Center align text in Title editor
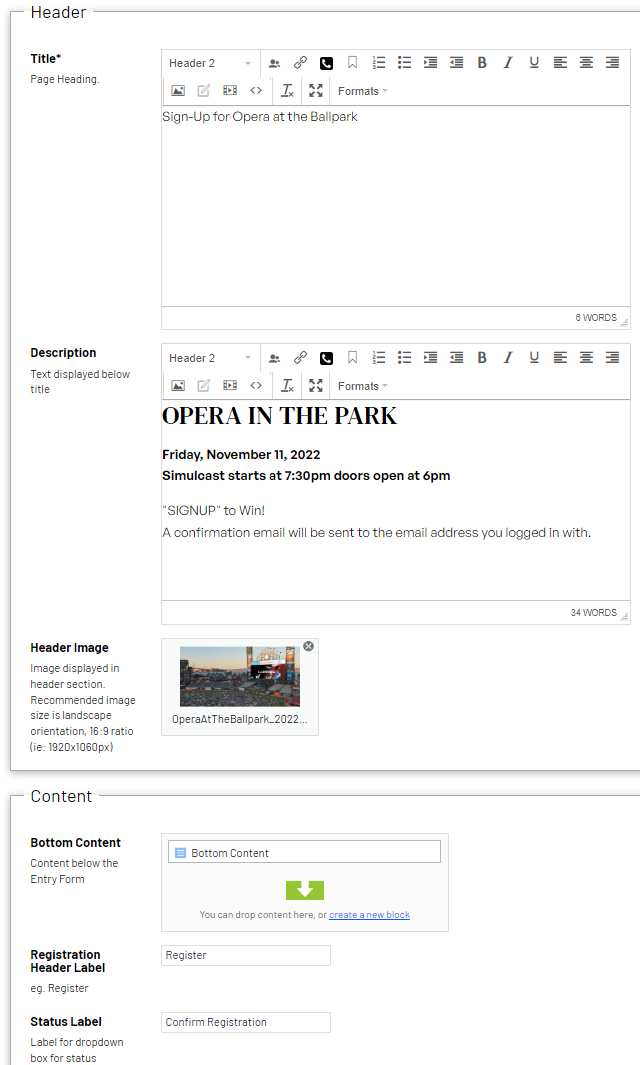Viewport: 640px width, 1065px height. [x=586, y=63]
